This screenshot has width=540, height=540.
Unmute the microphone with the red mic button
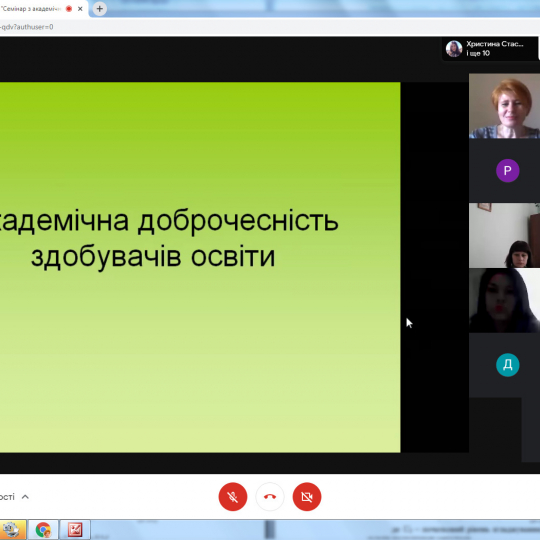(x=233, y=497)
